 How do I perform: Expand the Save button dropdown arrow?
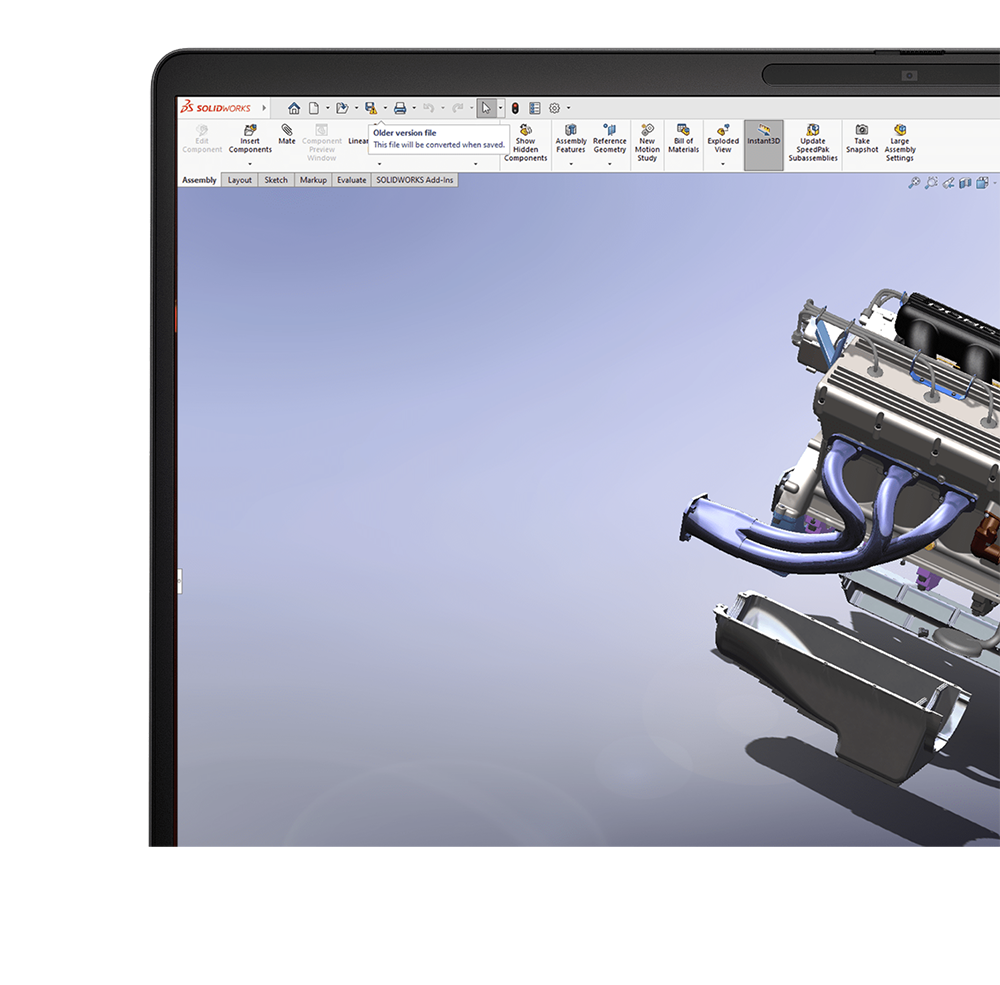point(386,109)
